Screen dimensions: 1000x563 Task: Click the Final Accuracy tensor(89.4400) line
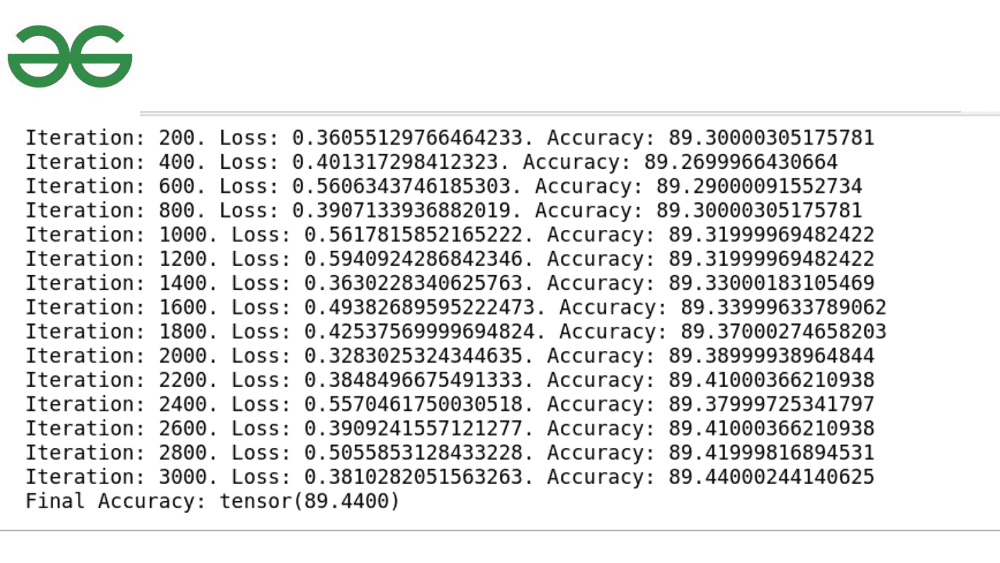[x=212, y=501]
